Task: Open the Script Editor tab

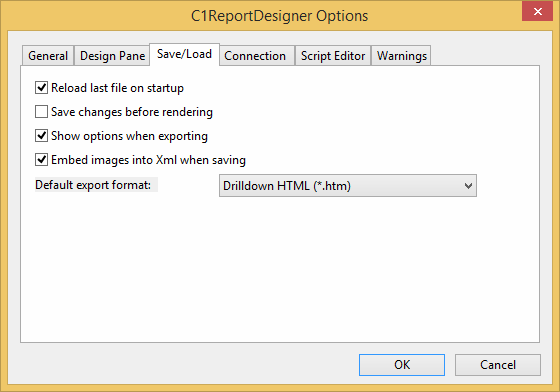Action: (x=333, y=56)
